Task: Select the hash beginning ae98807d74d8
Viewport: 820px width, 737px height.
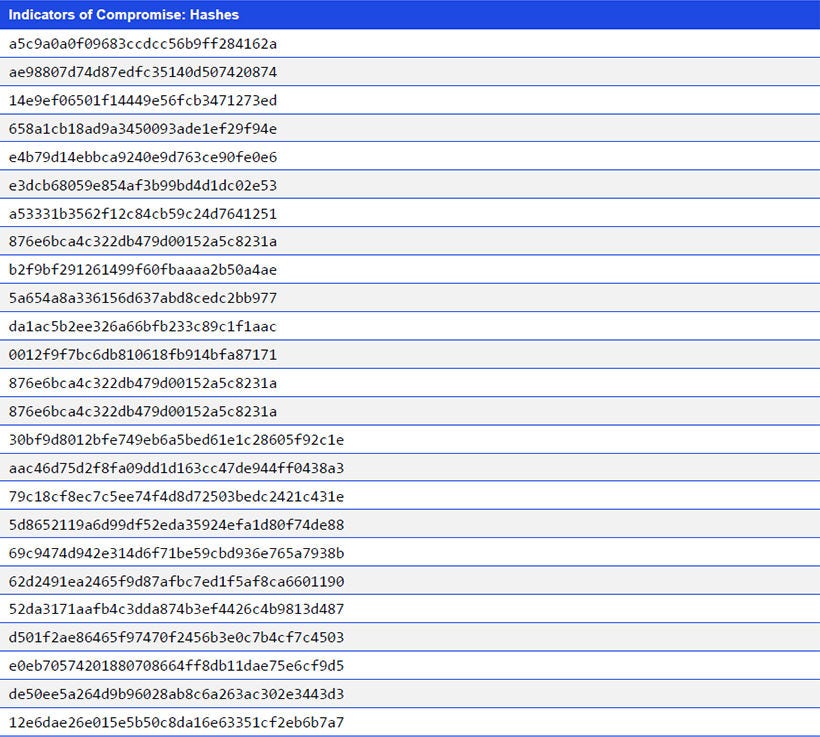Action: tap(143, 72)
